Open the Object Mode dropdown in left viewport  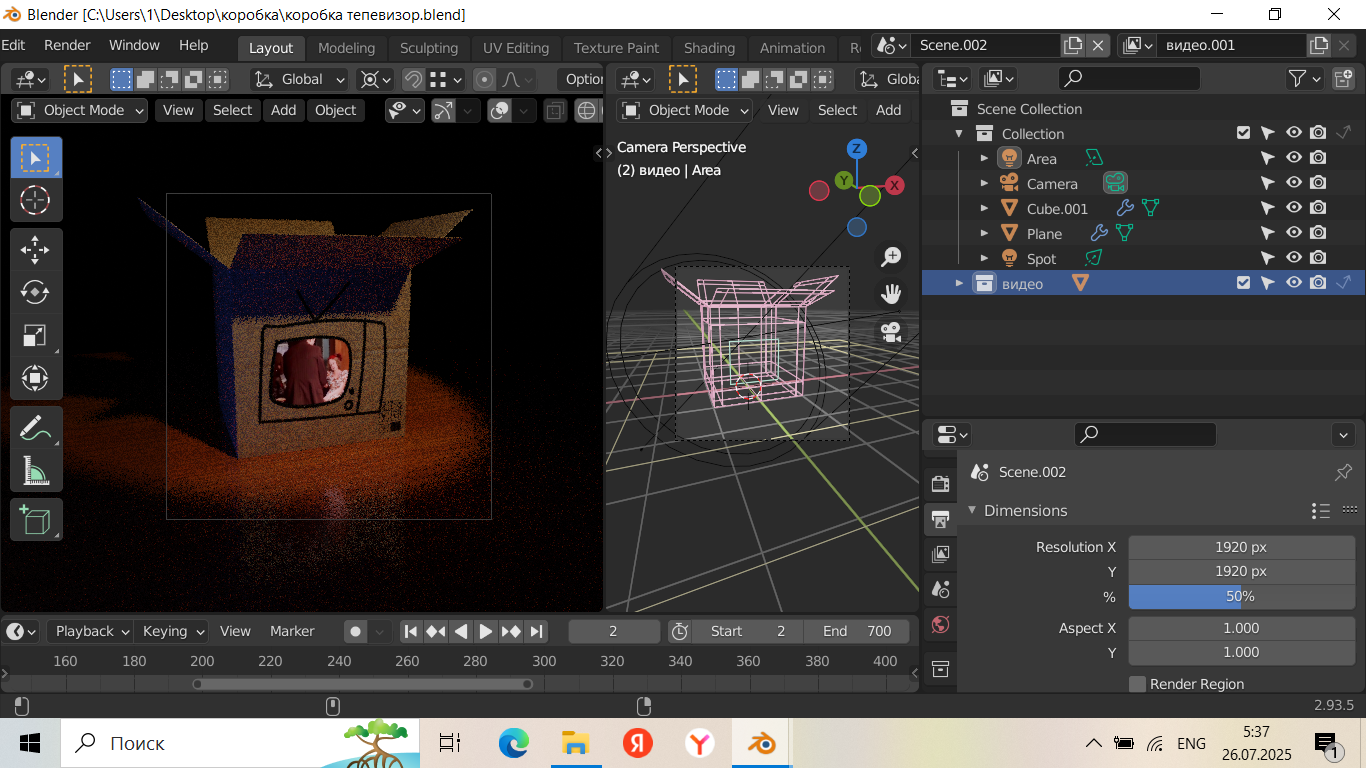coord(80,110)
